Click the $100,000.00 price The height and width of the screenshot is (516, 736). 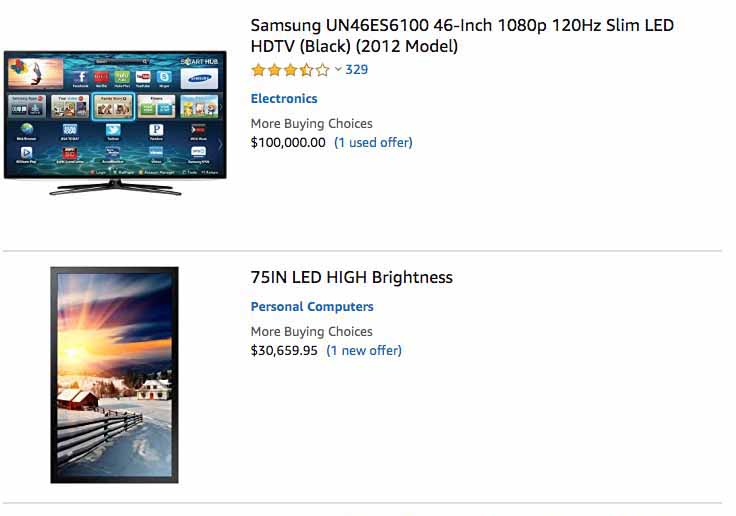288,142
